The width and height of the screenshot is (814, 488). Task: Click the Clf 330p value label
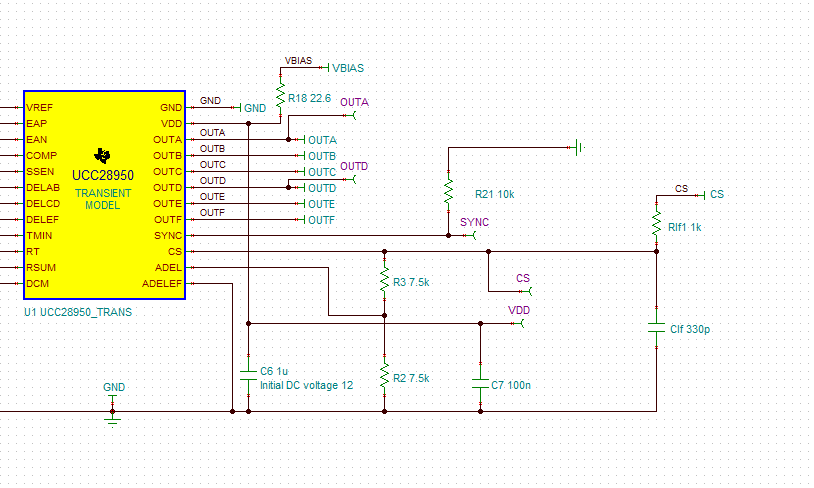[690, 329]
